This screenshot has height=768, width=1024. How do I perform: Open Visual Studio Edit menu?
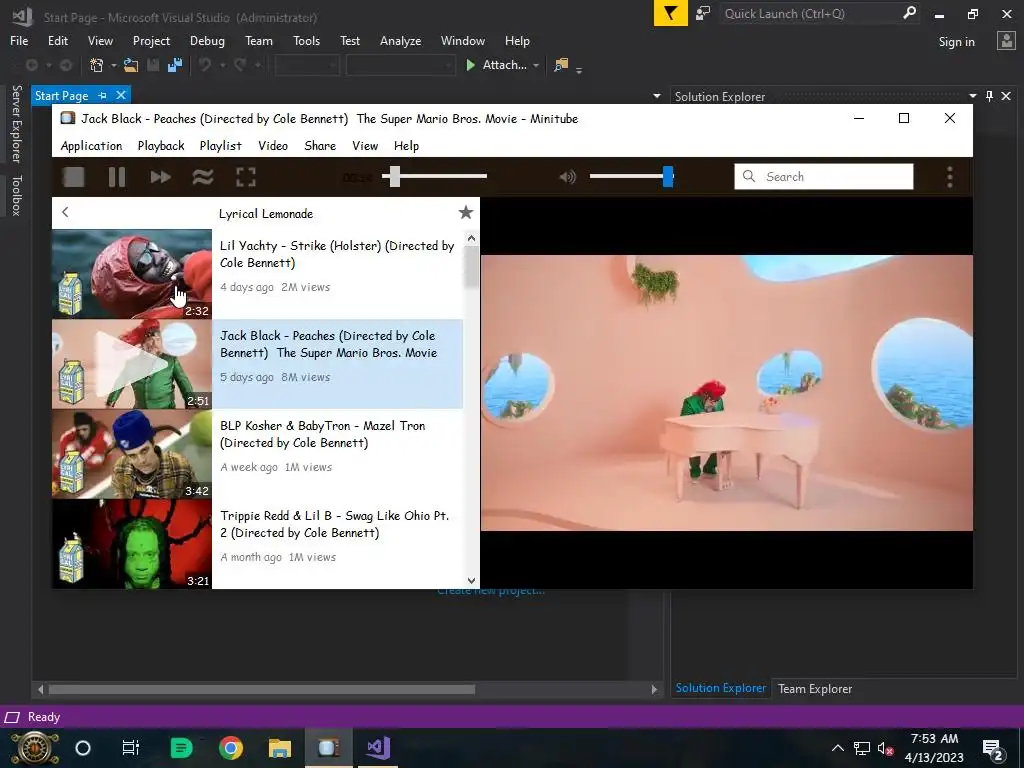coord(57,40)
